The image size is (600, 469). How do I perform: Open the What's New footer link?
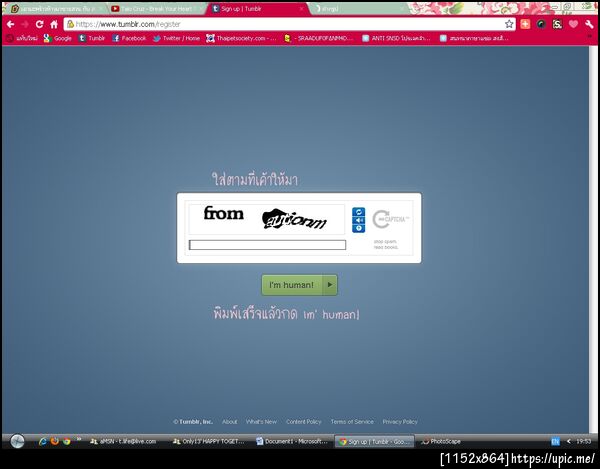(x=261, y=422)
